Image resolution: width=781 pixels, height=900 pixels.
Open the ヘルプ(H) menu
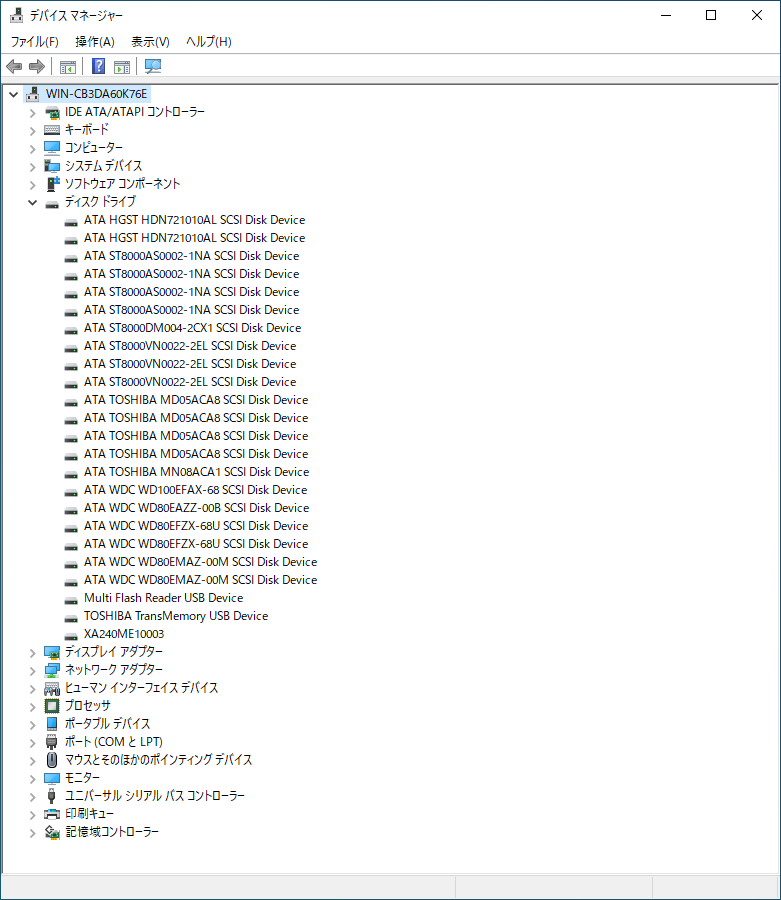click(208, 41)
